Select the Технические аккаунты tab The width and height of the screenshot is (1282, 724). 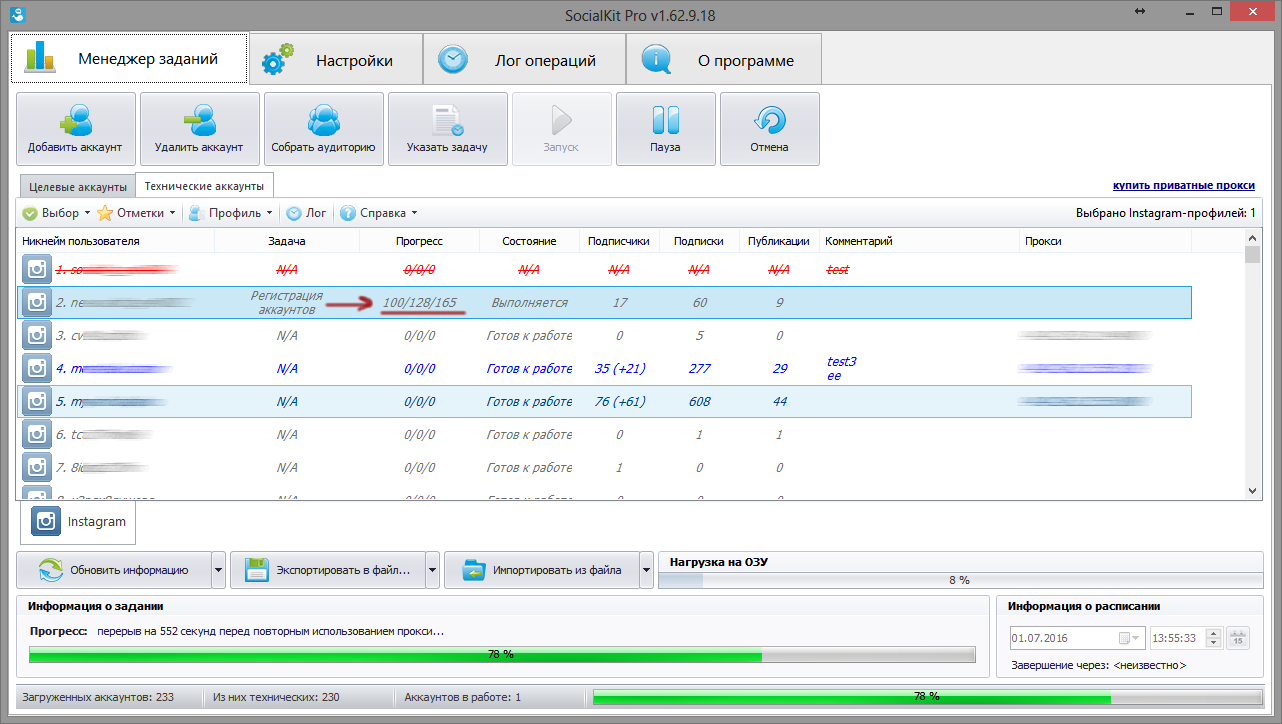[x=205, y=186]
